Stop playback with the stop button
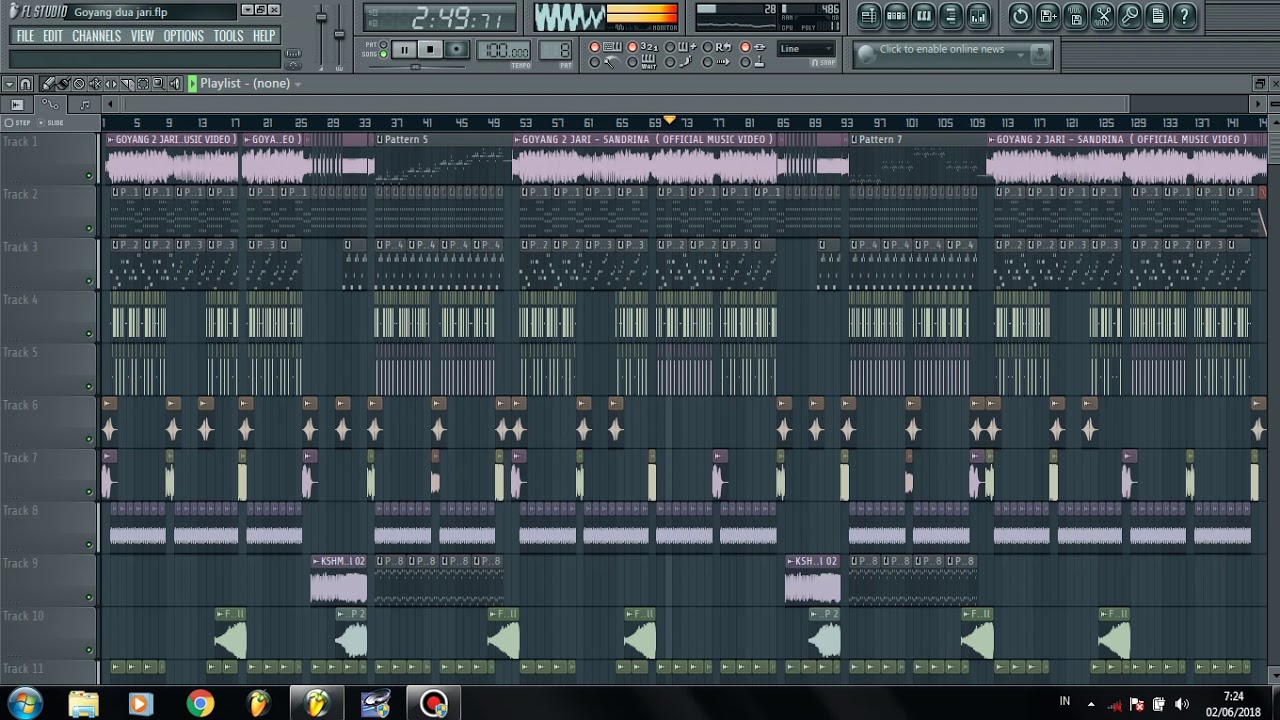This screenshot has height=720, width=1280. coord(430,49)
